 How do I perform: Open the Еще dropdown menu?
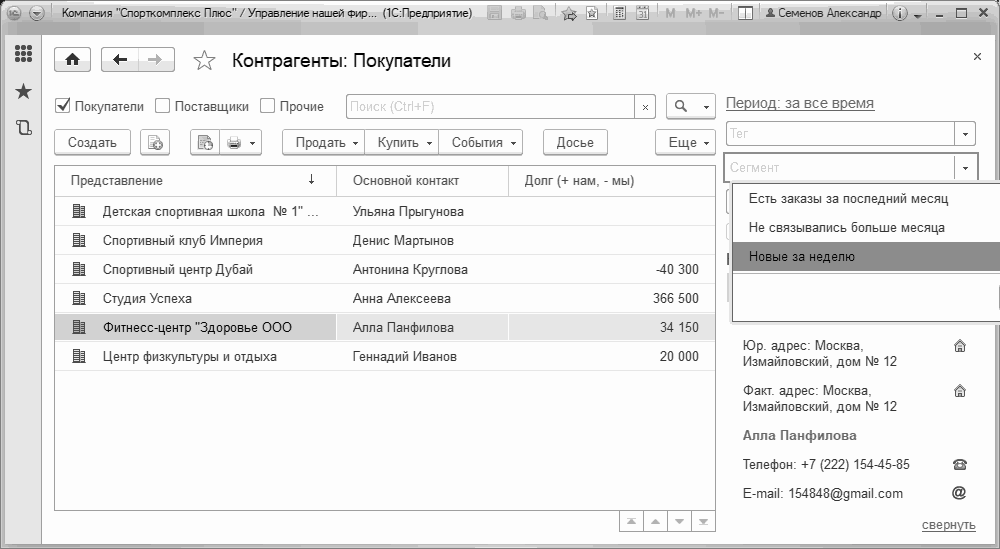pyautogui.click(x=685, y=143)
